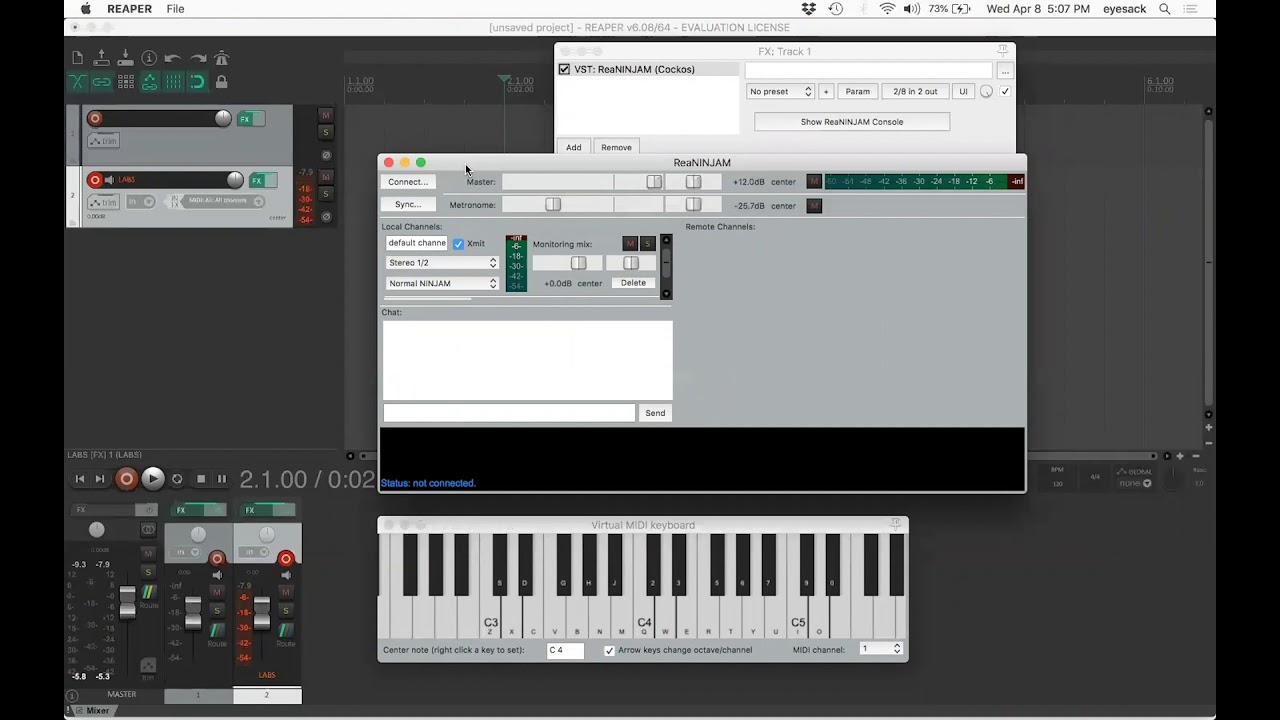
Task: Click the transport Record button
Action: click(126, 479)
